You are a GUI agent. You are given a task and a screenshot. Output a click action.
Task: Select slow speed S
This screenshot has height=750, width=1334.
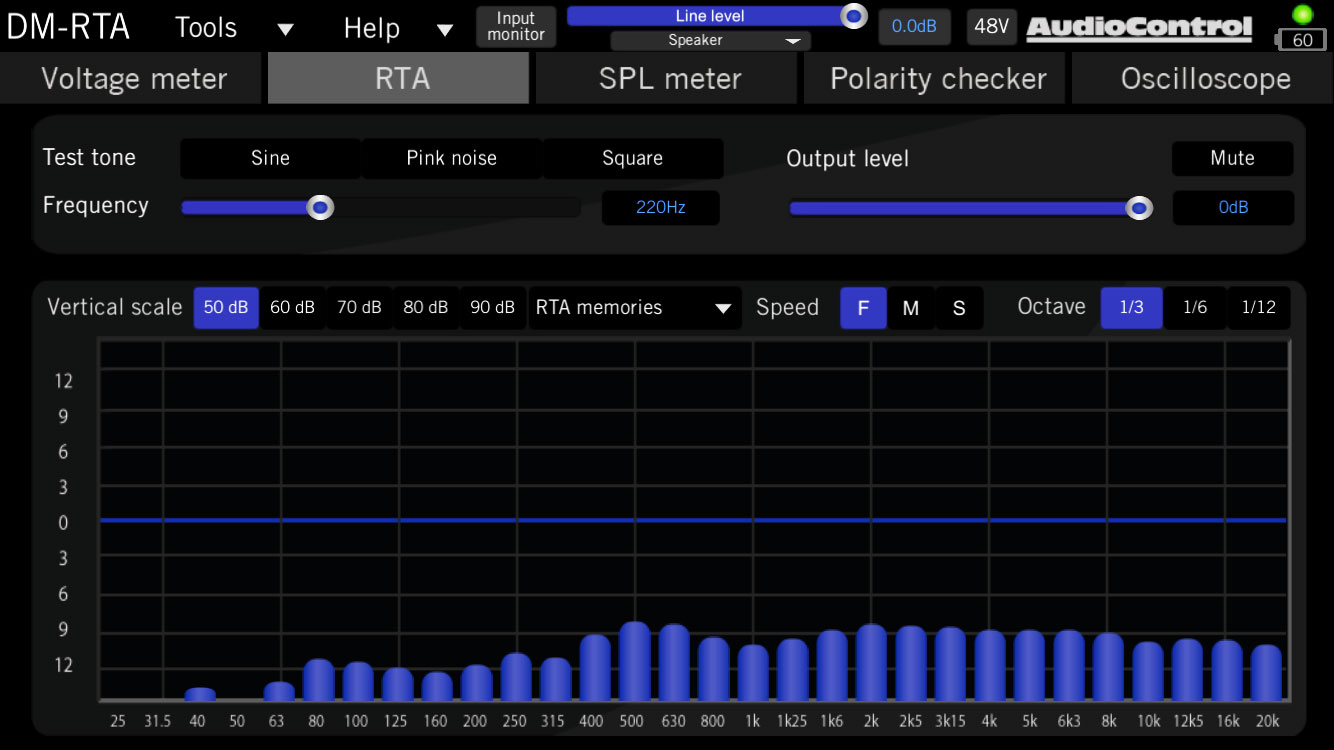(959, 308)
